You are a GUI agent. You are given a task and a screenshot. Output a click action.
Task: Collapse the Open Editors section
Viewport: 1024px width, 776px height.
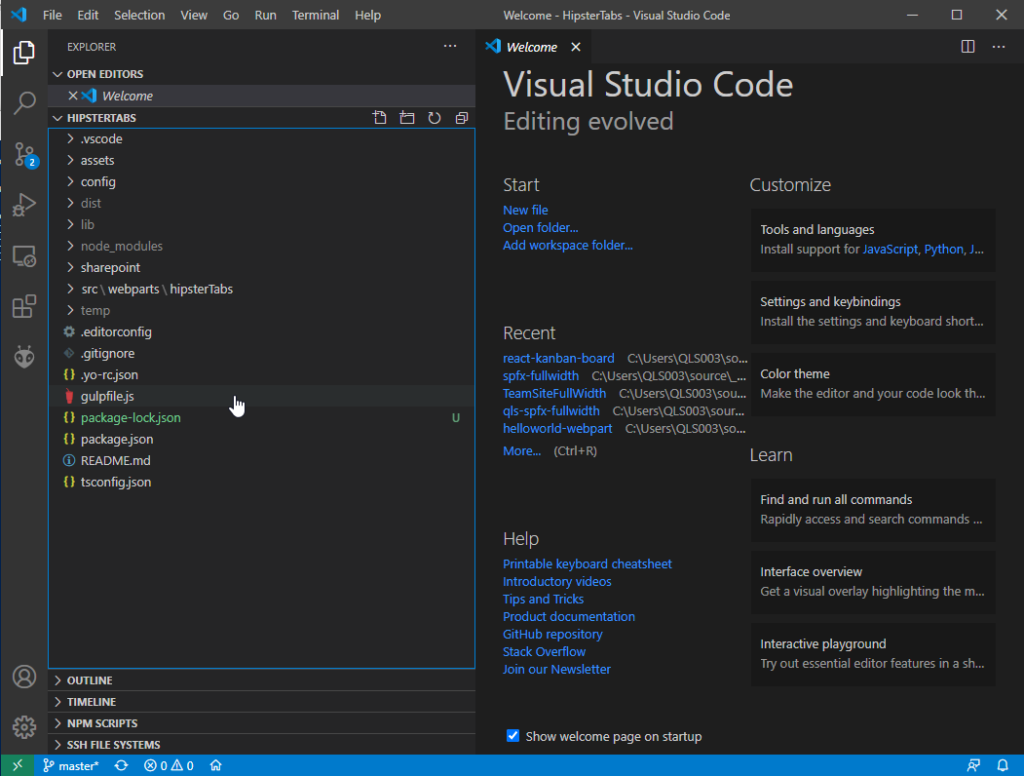(57, 74)
